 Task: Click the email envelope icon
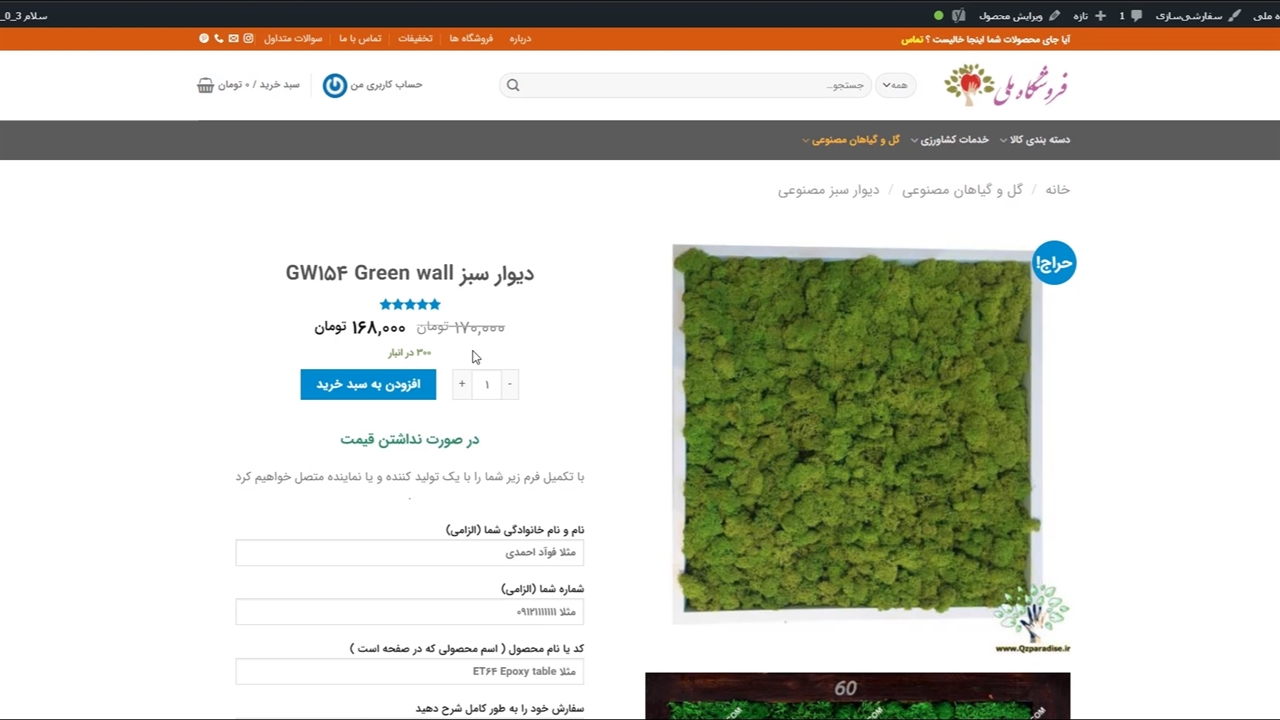click(233, 39)
